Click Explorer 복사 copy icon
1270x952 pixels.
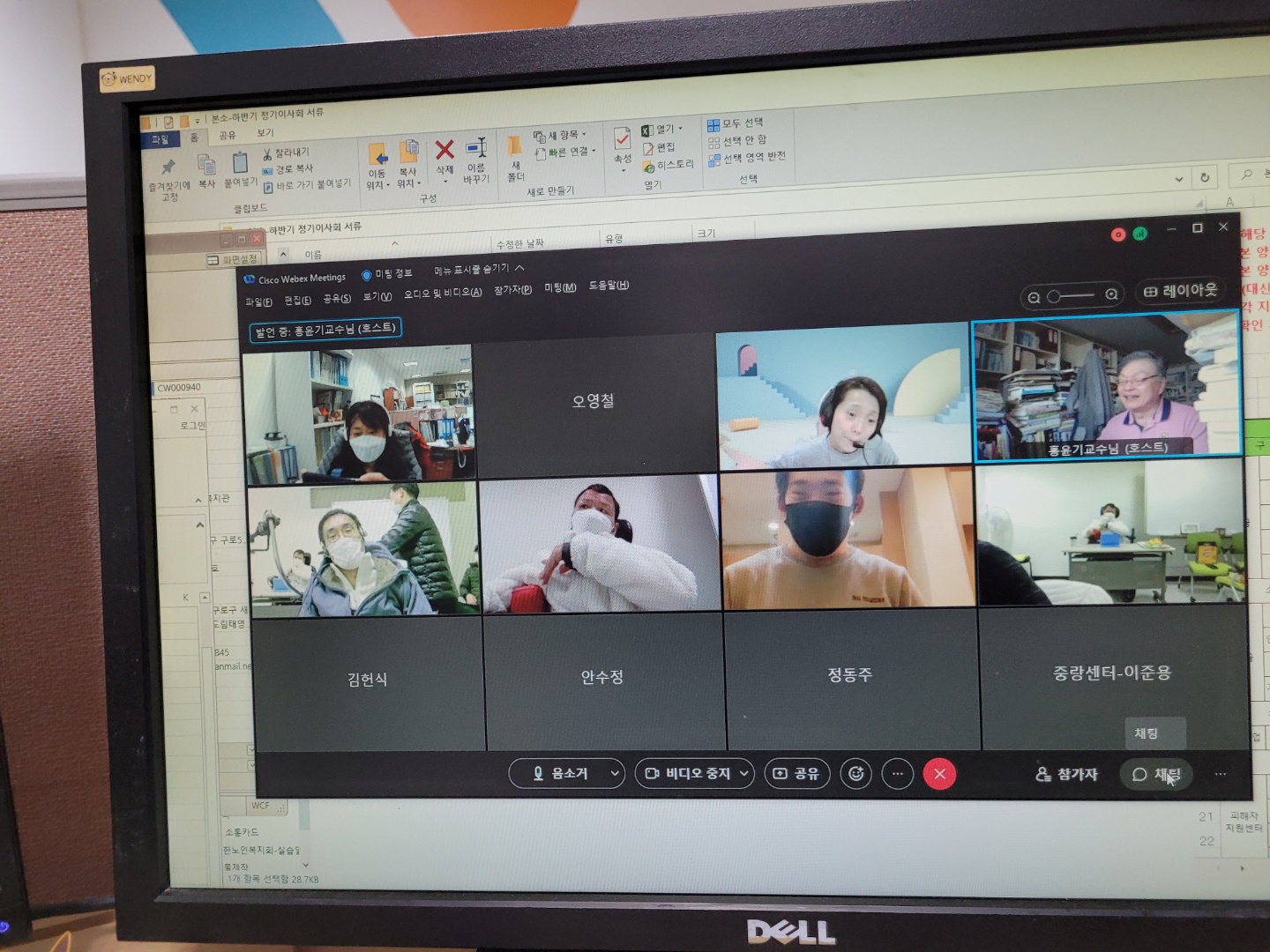coord(206,172)
